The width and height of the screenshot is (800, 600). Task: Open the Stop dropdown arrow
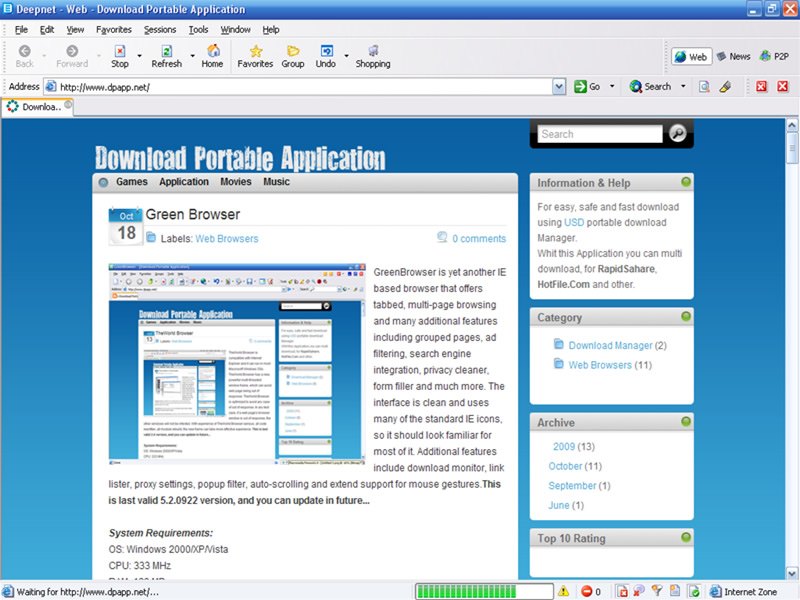139,56
